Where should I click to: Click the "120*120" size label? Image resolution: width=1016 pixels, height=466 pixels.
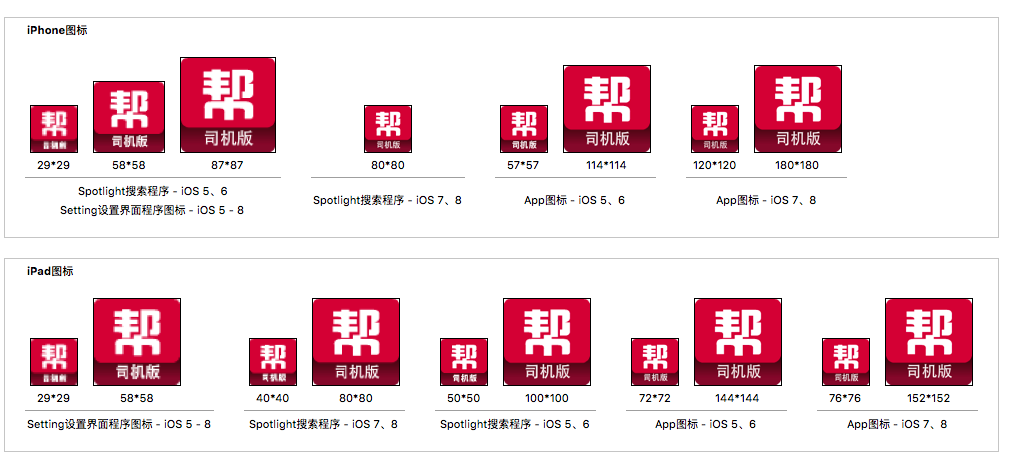coord(714,165)
